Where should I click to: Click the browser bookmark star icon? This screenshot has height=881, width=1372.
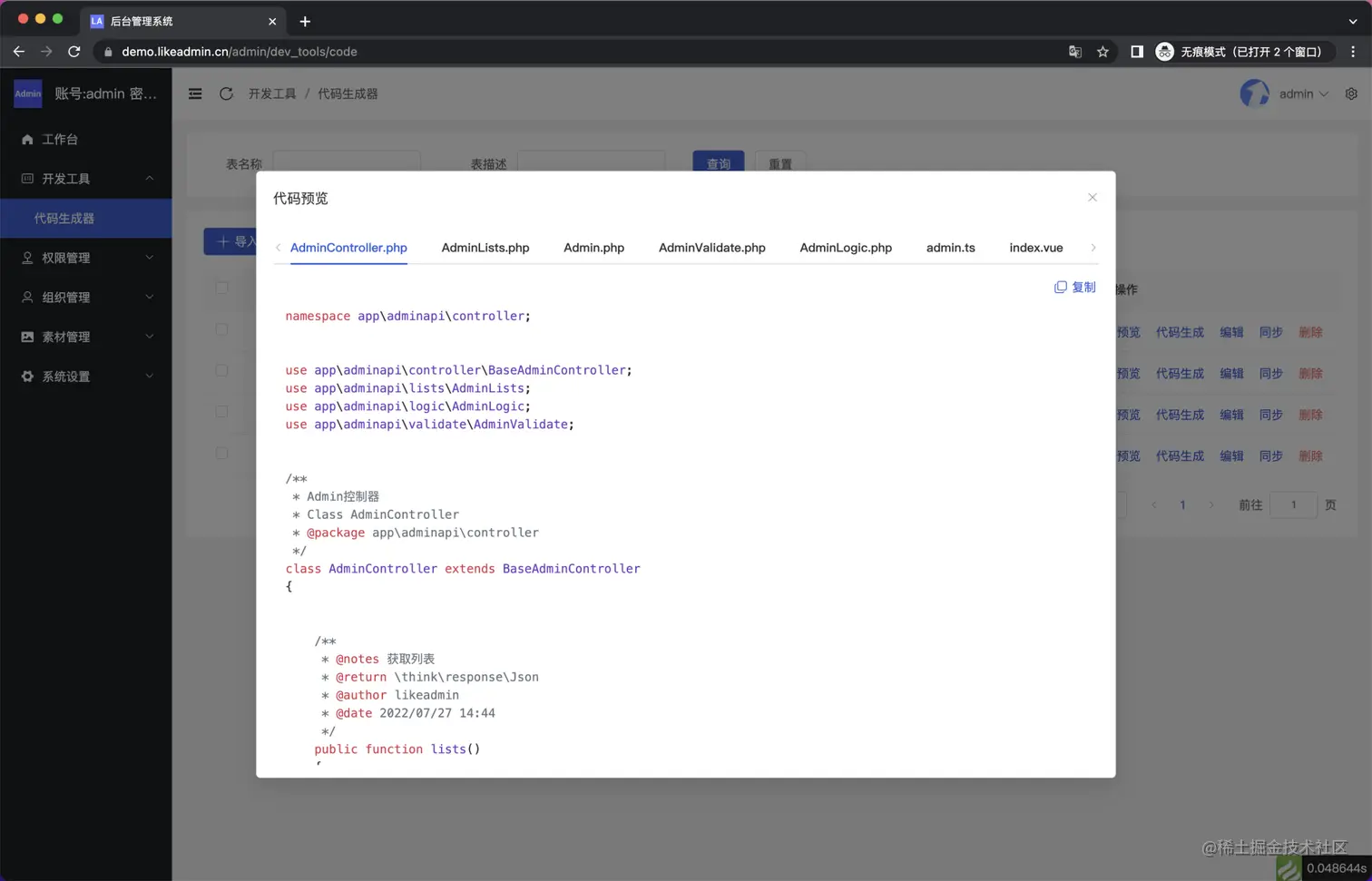click(x=1102, y=52)
